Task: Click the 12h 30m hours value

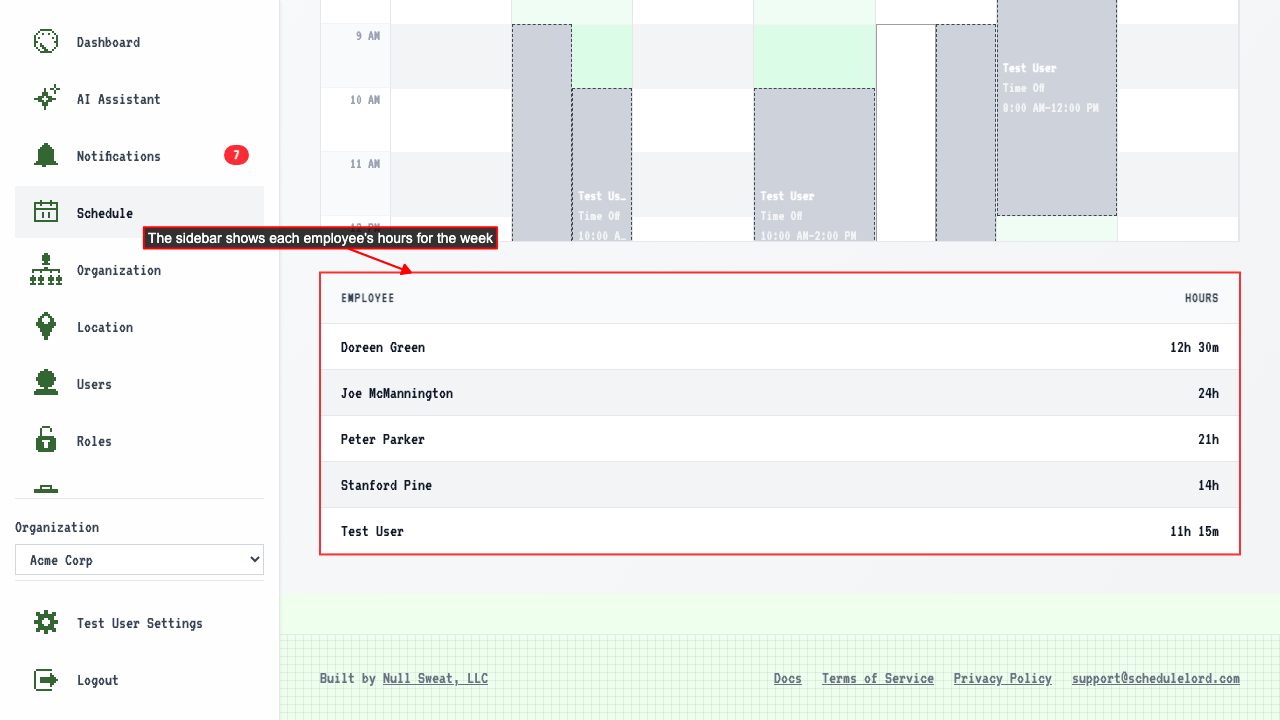Action: click(1194, 347)
